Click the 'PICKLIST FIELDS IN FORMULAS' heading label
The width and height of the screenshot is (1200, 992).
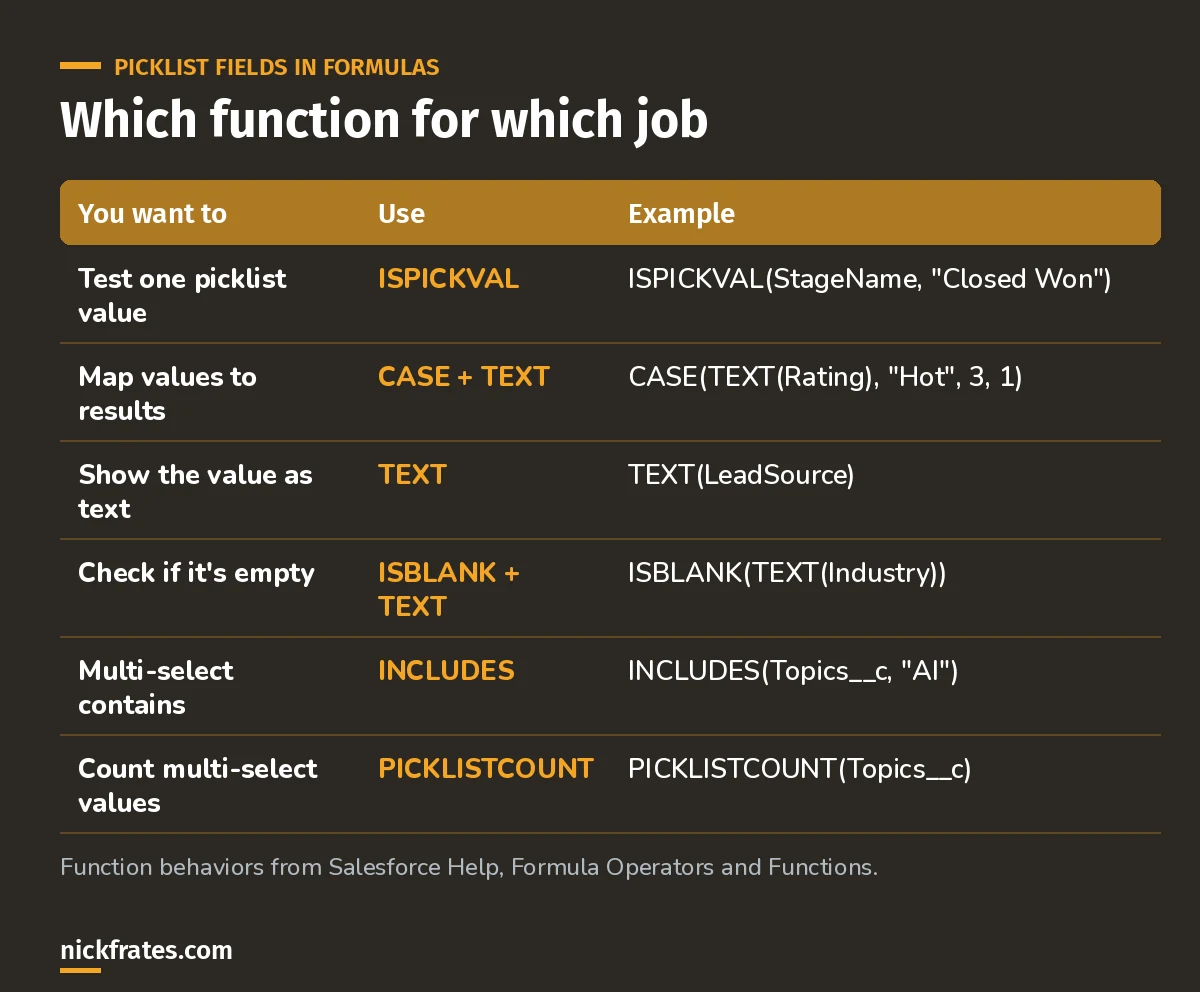[x=277, y=67]
